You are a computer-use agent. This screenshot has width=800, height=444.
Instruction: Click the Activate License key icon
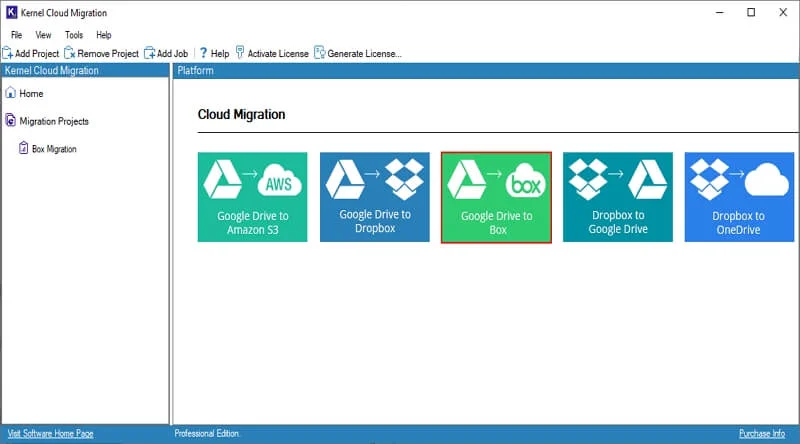pyautogui.click(x=240, y=53)
